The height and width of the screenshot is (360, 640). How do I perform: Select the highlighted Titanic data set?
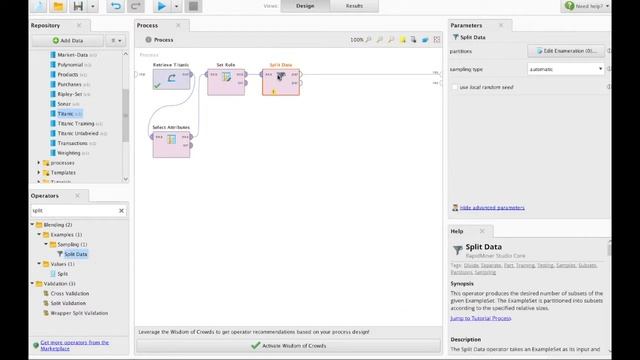click(x=65, y=113)
